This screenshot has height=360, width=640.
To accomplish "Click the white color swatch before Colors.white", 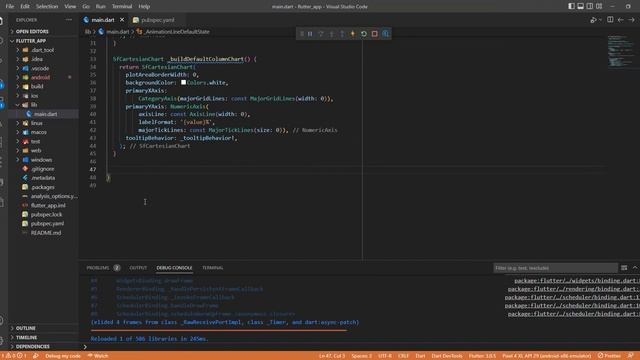I will [183, 82].
